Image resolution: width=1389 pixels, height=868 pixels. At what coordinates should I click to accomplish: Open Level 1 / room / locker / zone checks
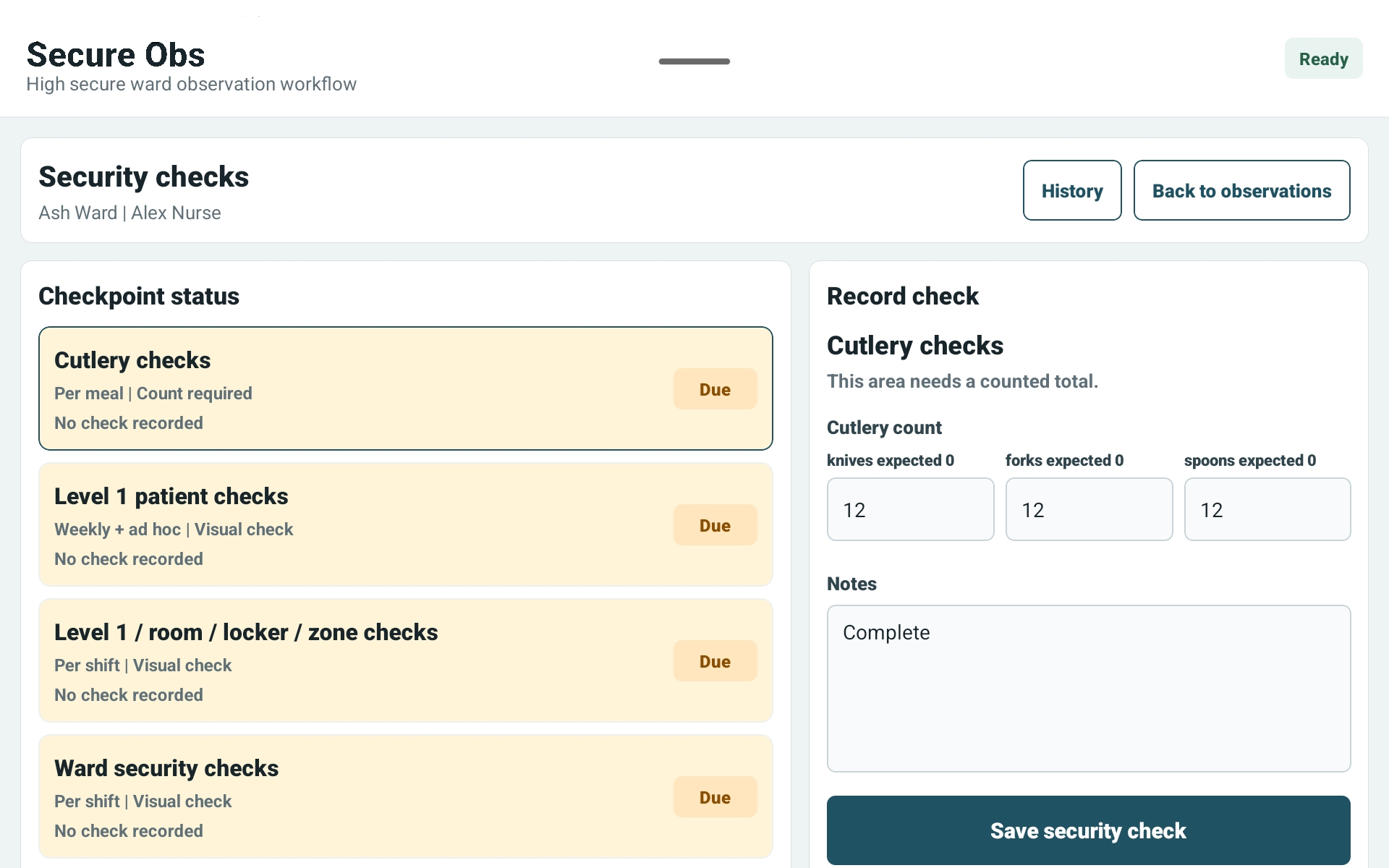406,660
